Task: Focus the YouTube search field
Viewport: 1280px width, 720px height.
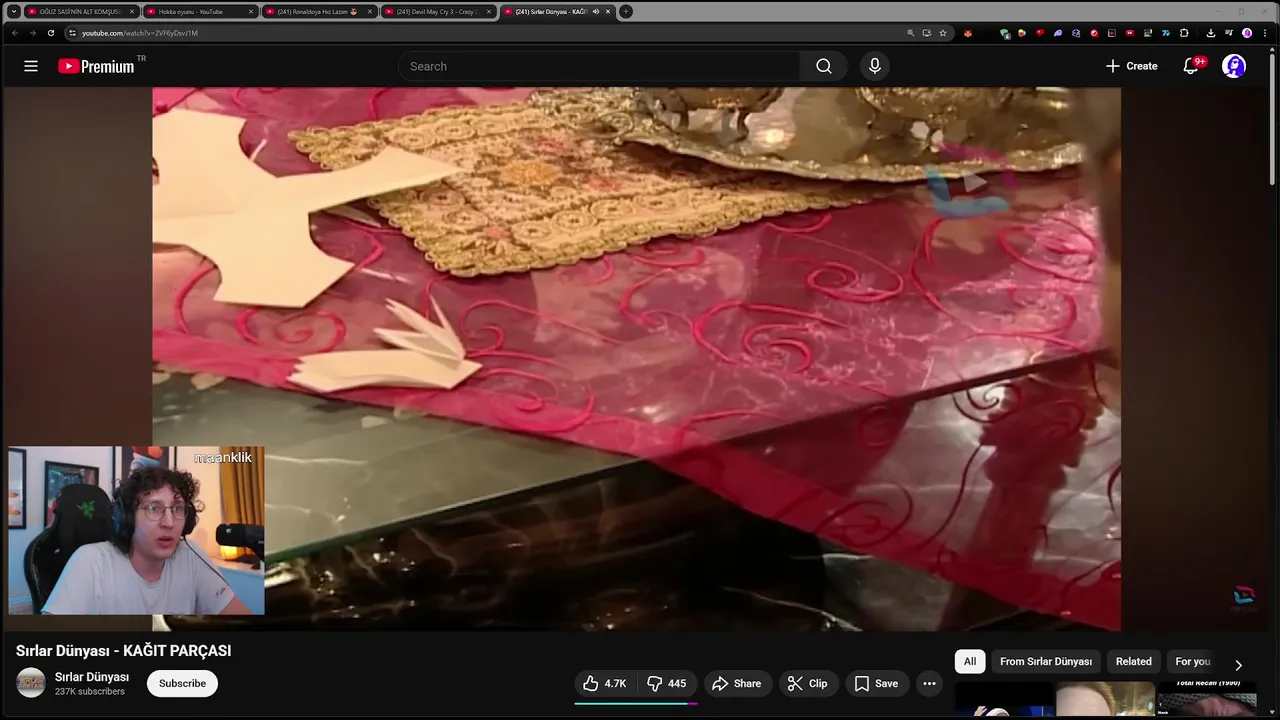Action: (600, 66)
